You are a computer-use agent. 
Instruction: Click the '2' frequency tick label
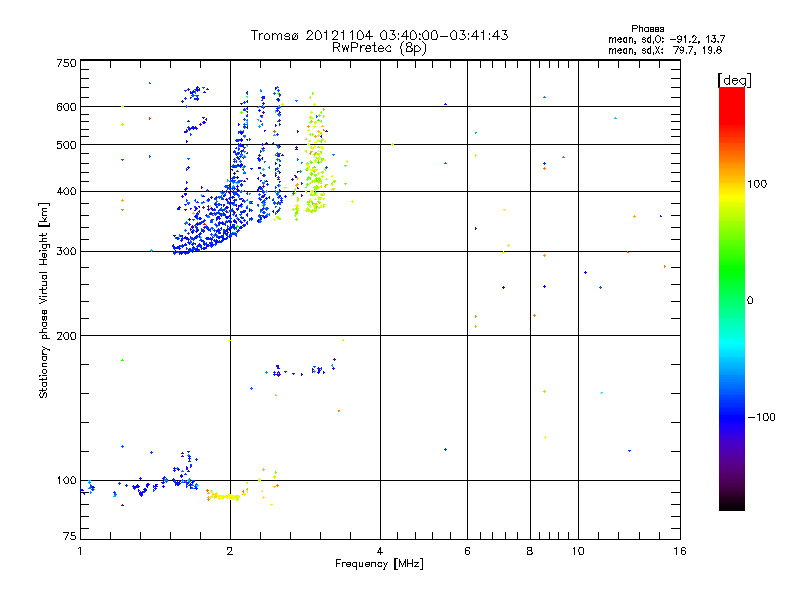tap(230, 551)
